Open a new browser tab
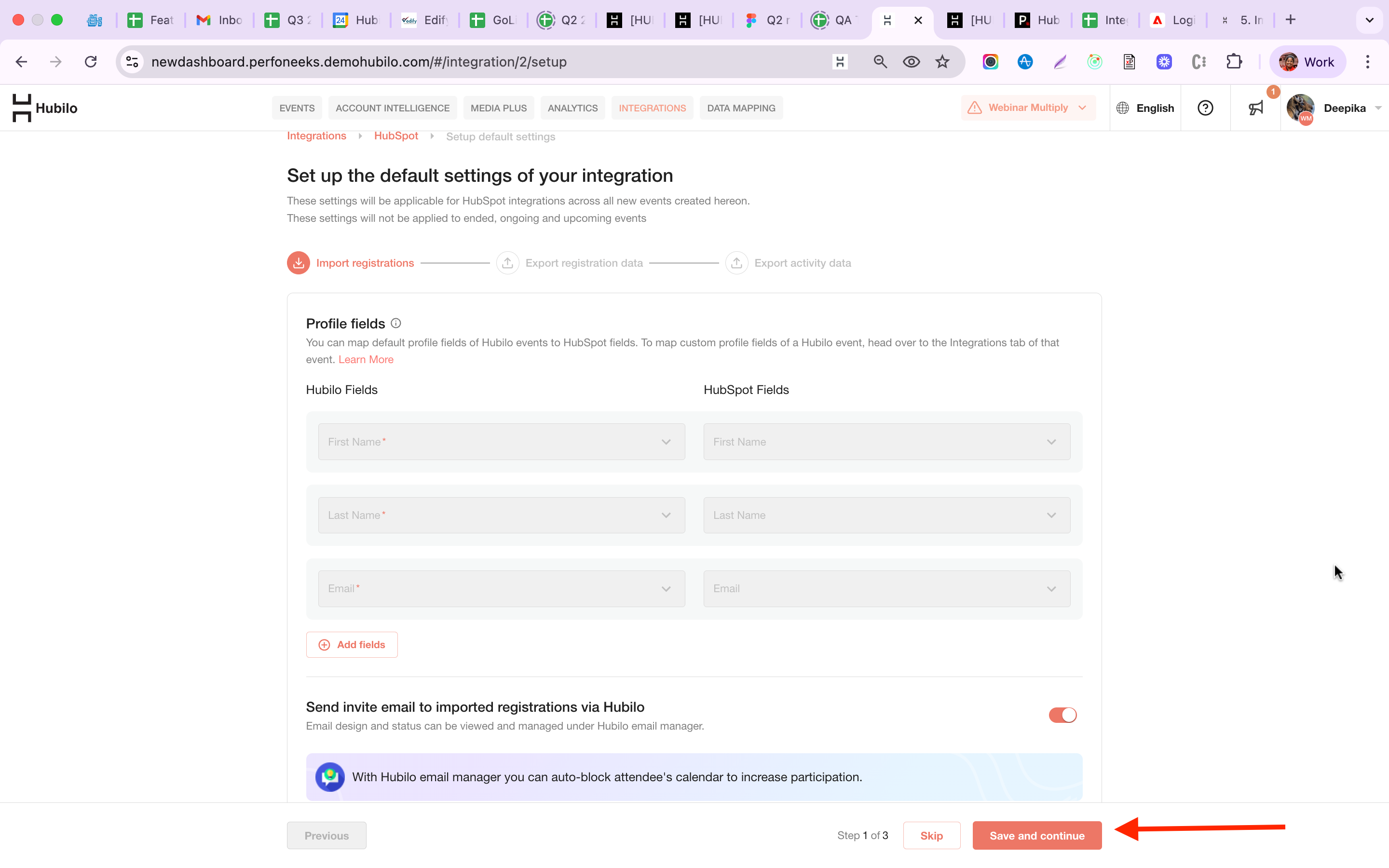1389x868 pixels. click(1291, 20)
